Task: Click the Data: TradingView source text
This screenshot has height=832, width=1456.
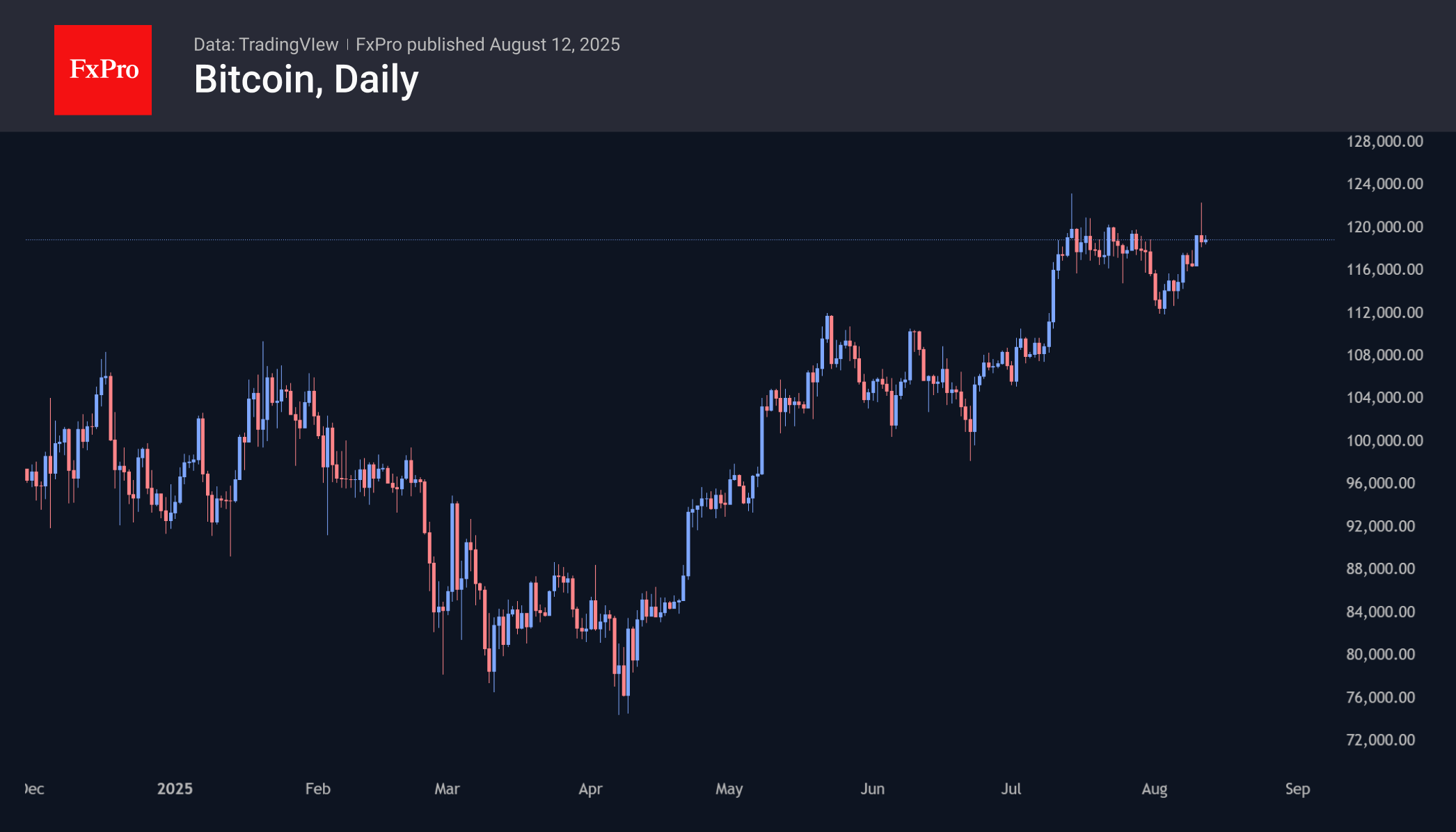Action: coord(266,45)
